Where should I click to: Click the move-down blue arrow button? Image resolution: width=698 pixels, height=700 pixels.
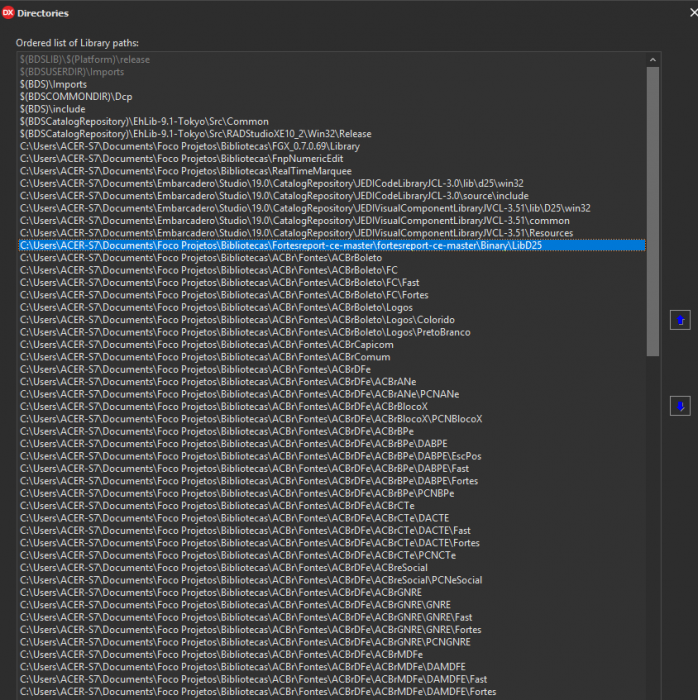(x=680, y=406)
